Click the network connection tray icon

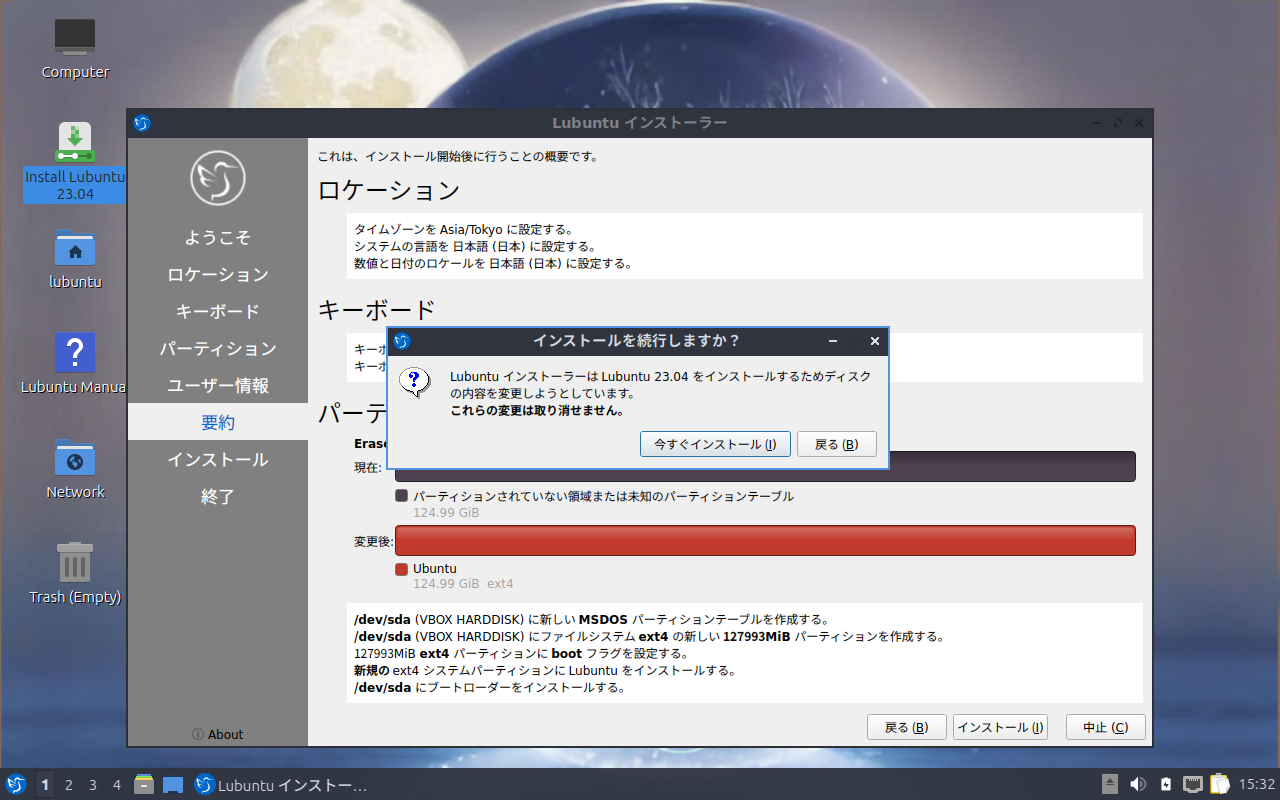1193,784
